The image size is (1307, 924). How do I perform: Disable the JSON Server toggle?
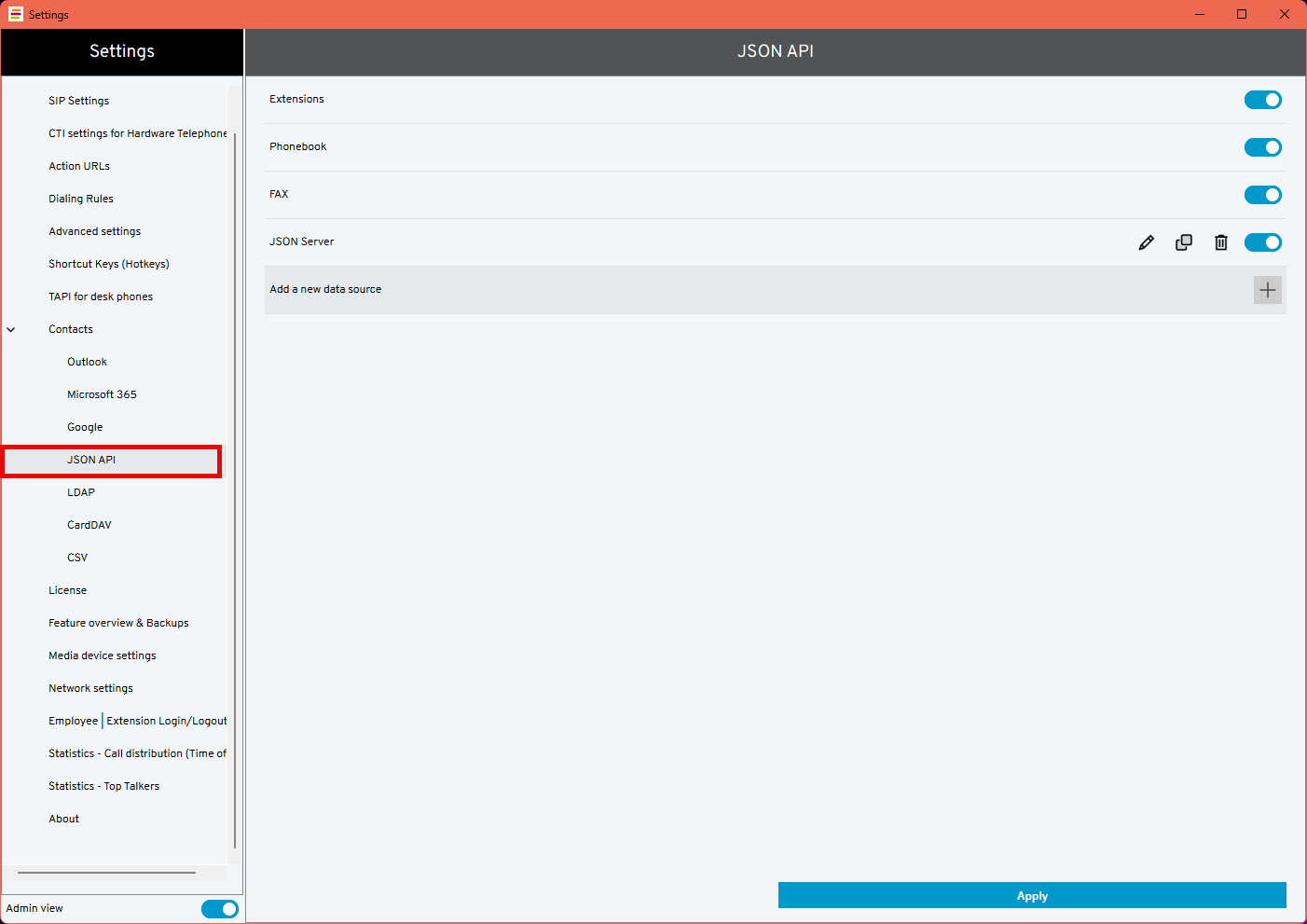pyautogui.click(x=1262, y=242)
